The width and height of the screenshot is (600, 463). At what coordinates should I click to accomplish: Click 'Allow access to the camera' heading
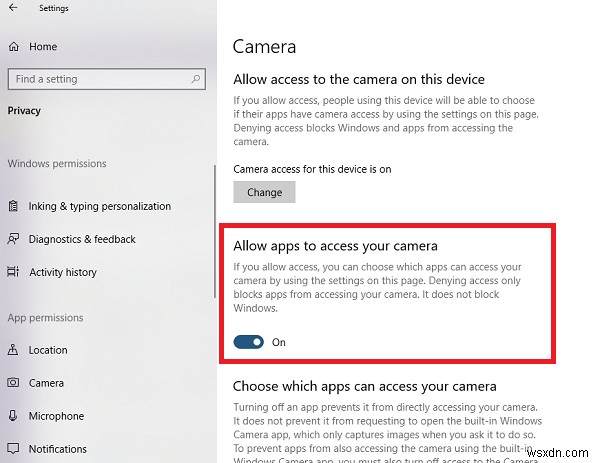[x=358, y=79]
